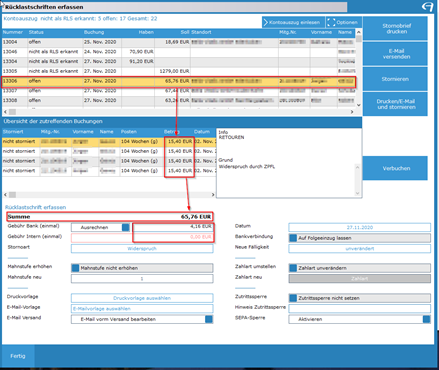Click Drucken/E-Mail und stornieren button
439x370 pixels.
click(x=395, y=104)
